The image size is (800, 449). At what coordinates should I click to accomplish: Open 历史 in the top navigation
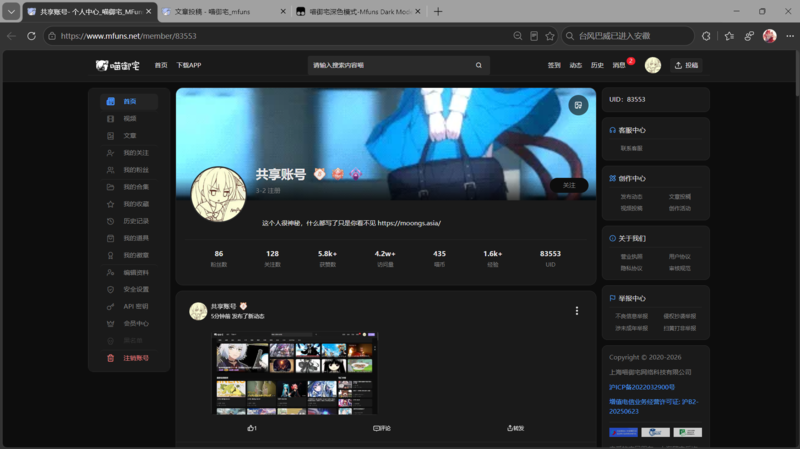click(x=597, y=65)
